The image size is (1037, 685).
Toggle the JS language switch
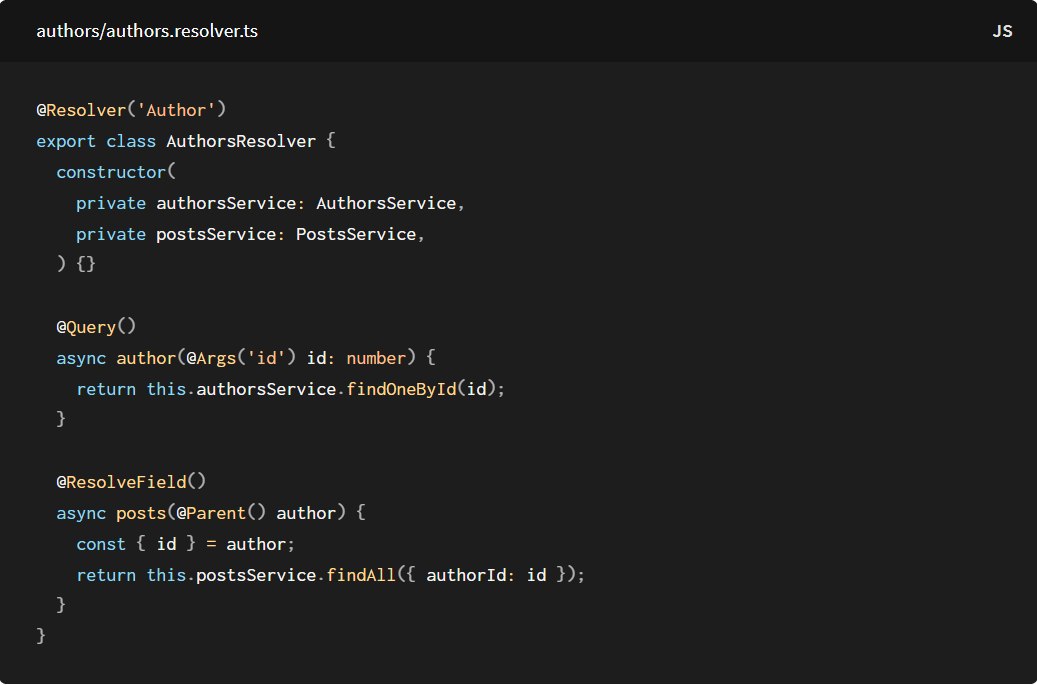tap(1002, 31)
